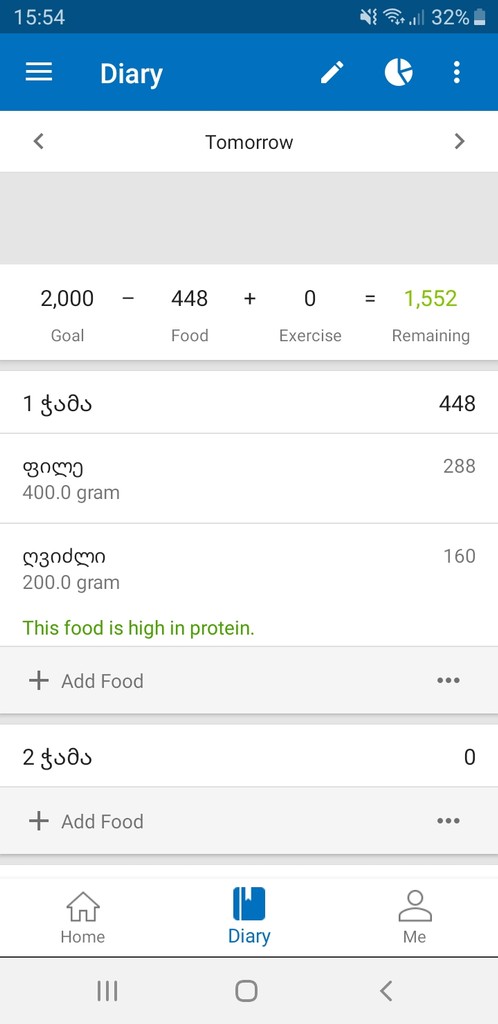This screenshot has height=1024, width=498.
Task: Select the Diary tab
Action: click(249, 918)
